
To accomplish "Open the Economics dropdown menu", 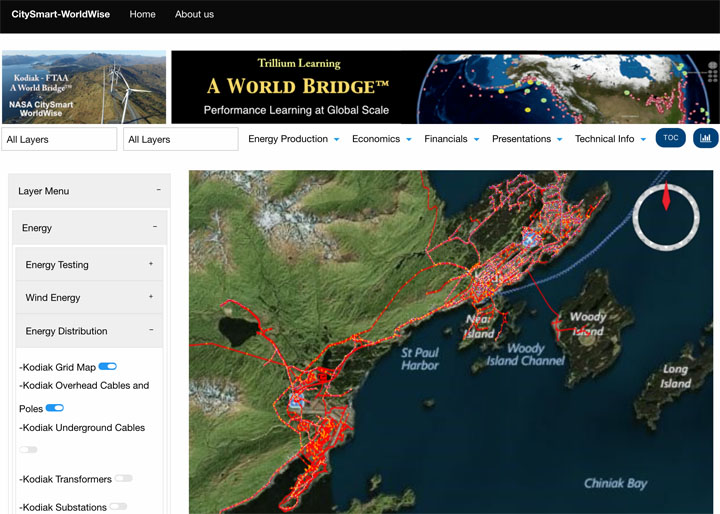I will click(381, 139).
